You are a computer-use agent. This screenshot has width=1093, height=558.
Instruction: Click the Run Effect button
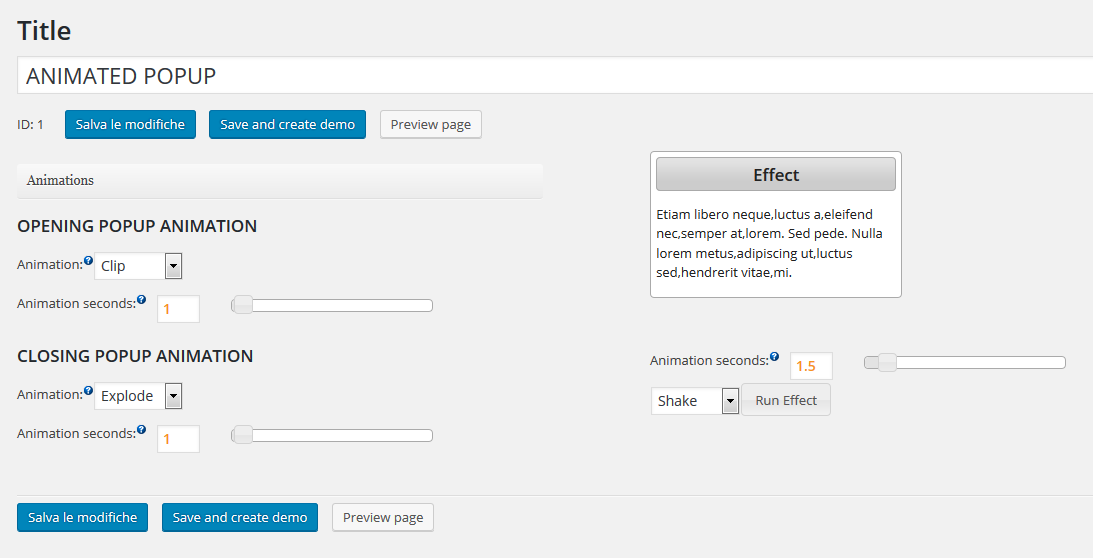[x=786, y=400]
